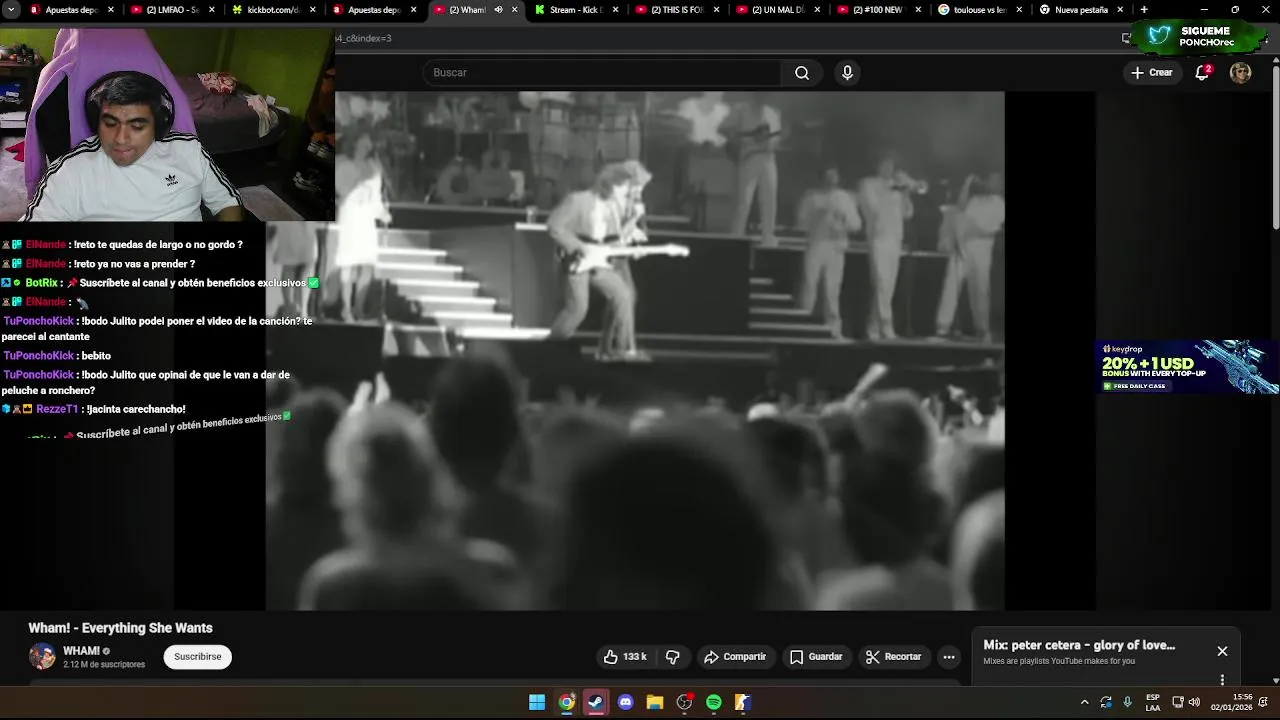
Task: Open the Windows notification center icon
Action: pos(1264,702)
